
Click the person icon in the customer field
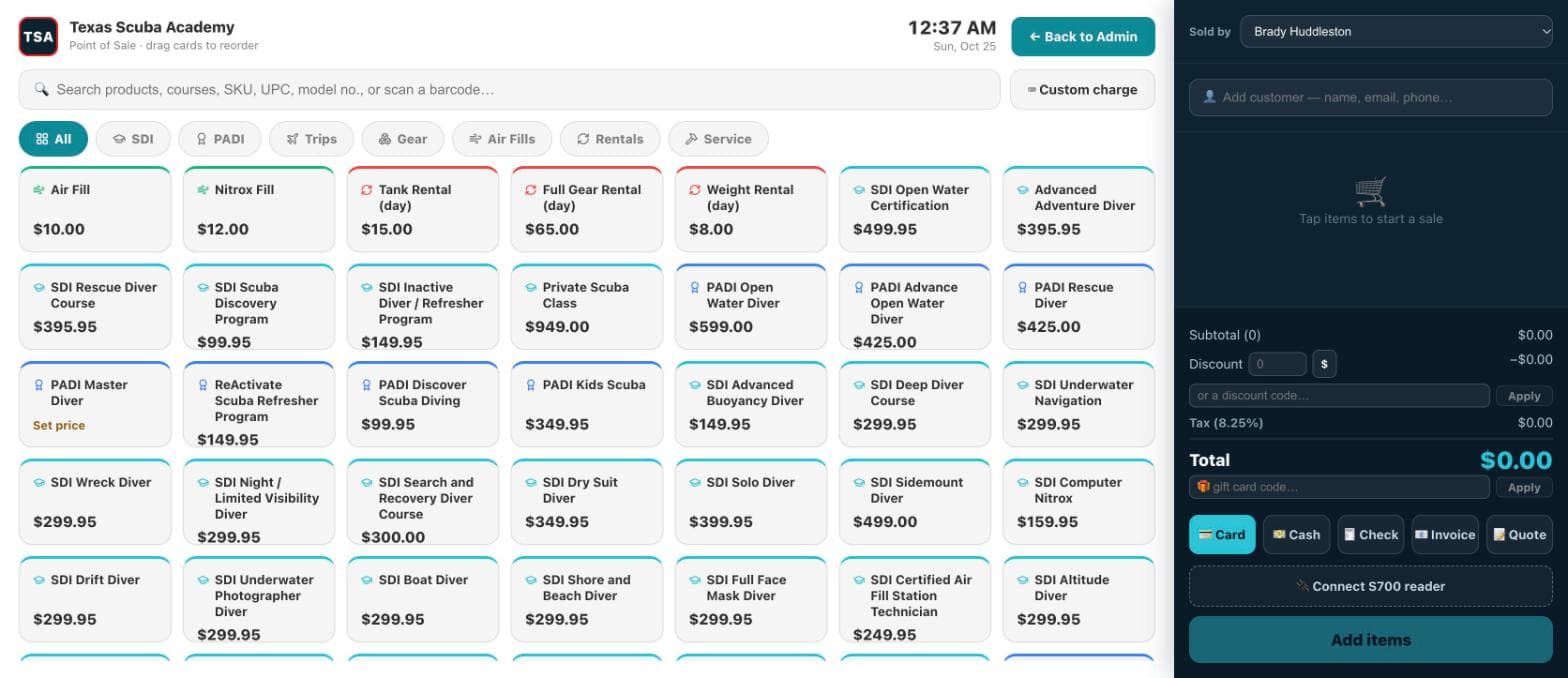pos(1209,97)
